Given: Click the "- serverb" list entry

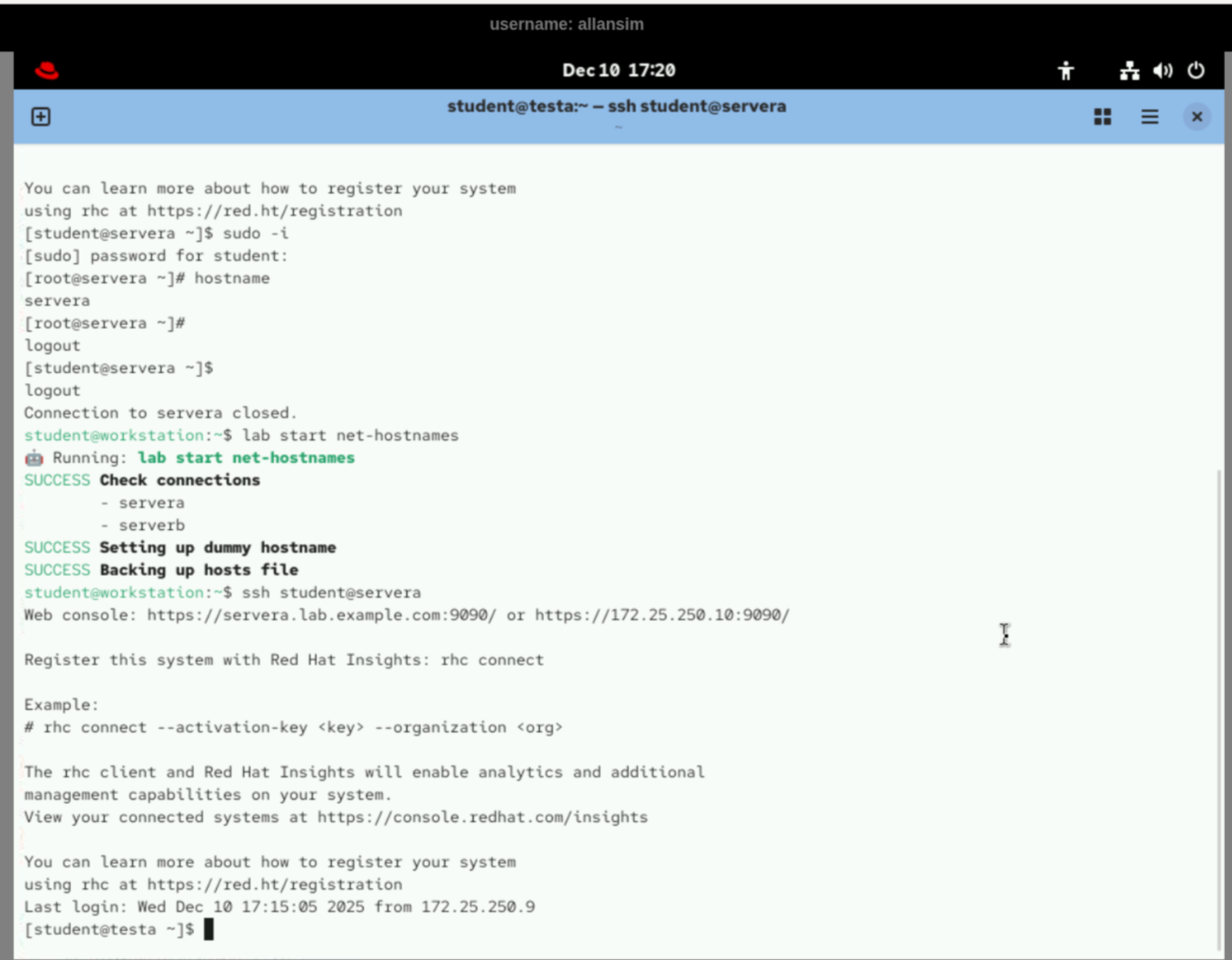Looking at the screenshot, I should (143, 525).
